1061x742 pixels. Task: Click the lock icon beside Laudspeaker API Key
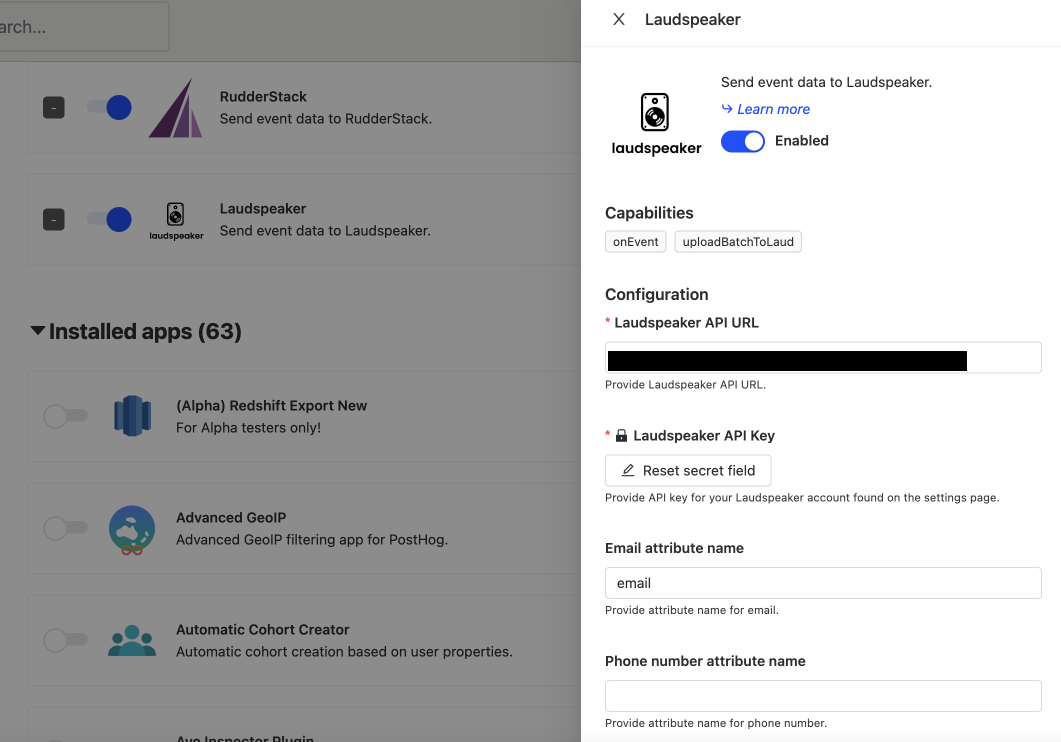pyautogui.click(x=622, y=435)
